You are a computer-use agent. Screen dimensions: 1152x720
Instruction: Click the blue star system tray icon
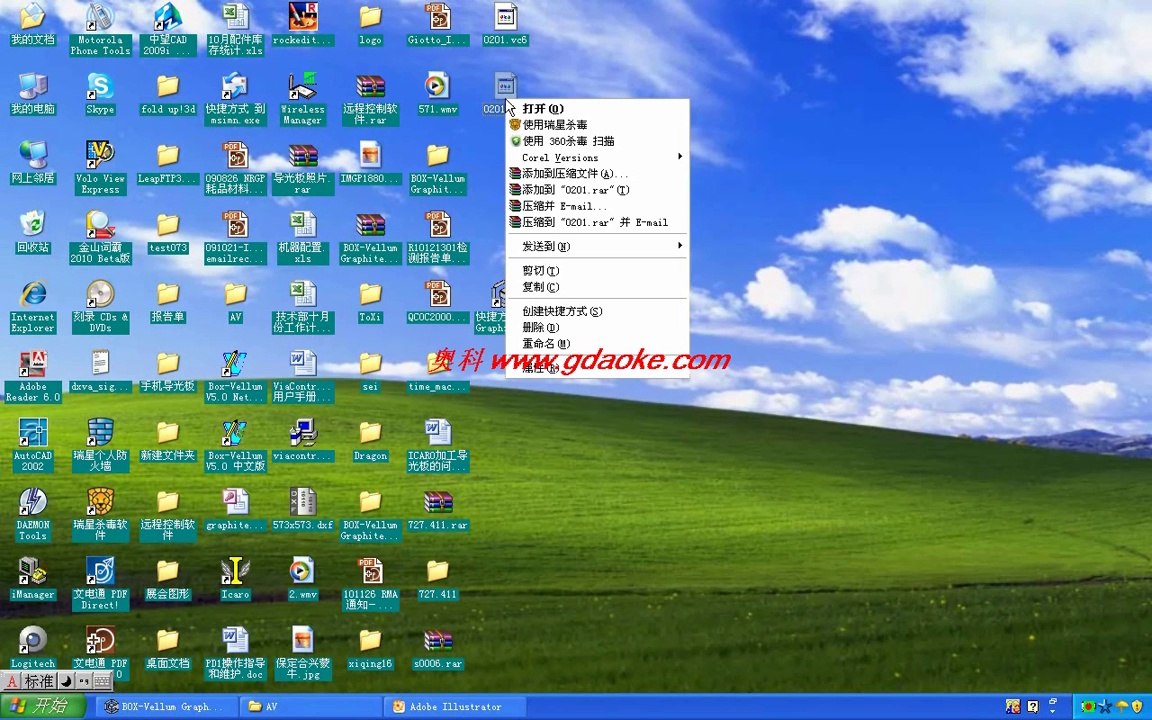pos(1104,707)
